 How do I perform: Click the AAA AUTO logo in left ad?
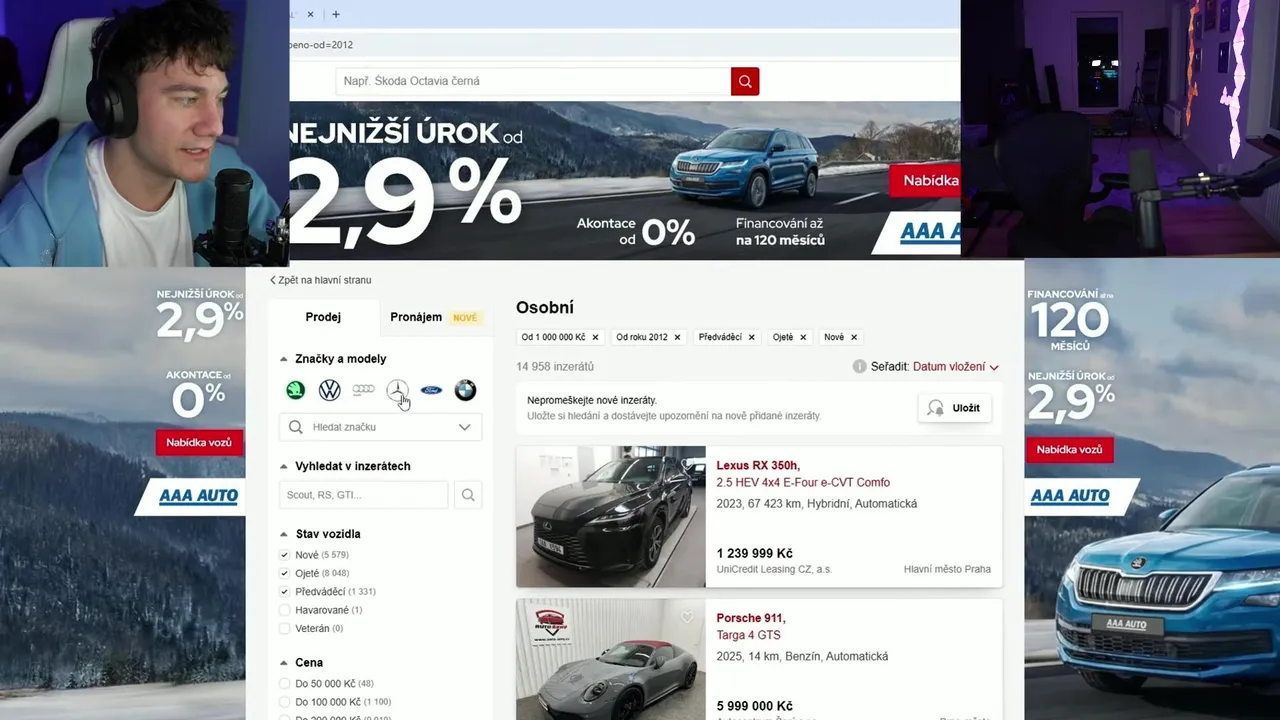[x=199, y=496]
